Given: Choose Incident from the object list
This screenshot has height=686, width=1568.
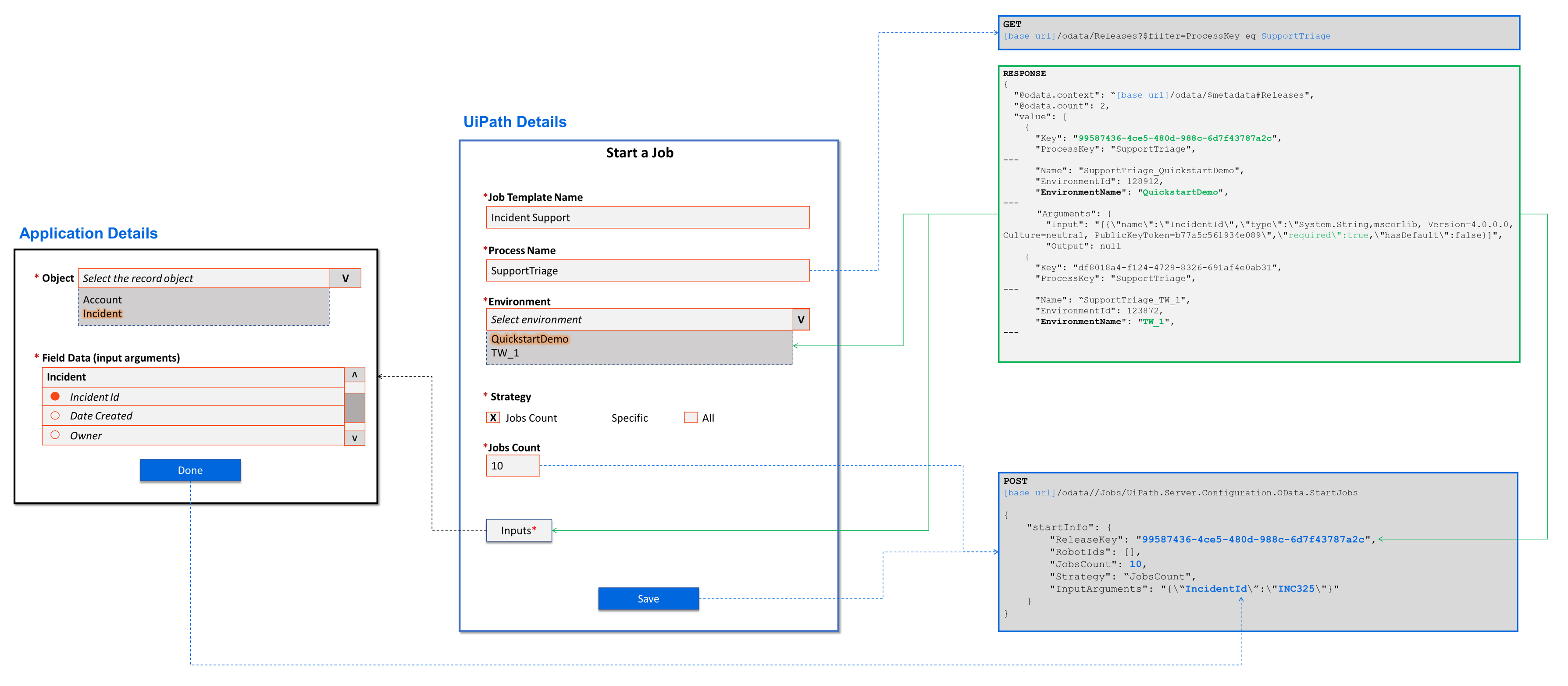Looking at the screenshot, I should click(x=102, y=313).
